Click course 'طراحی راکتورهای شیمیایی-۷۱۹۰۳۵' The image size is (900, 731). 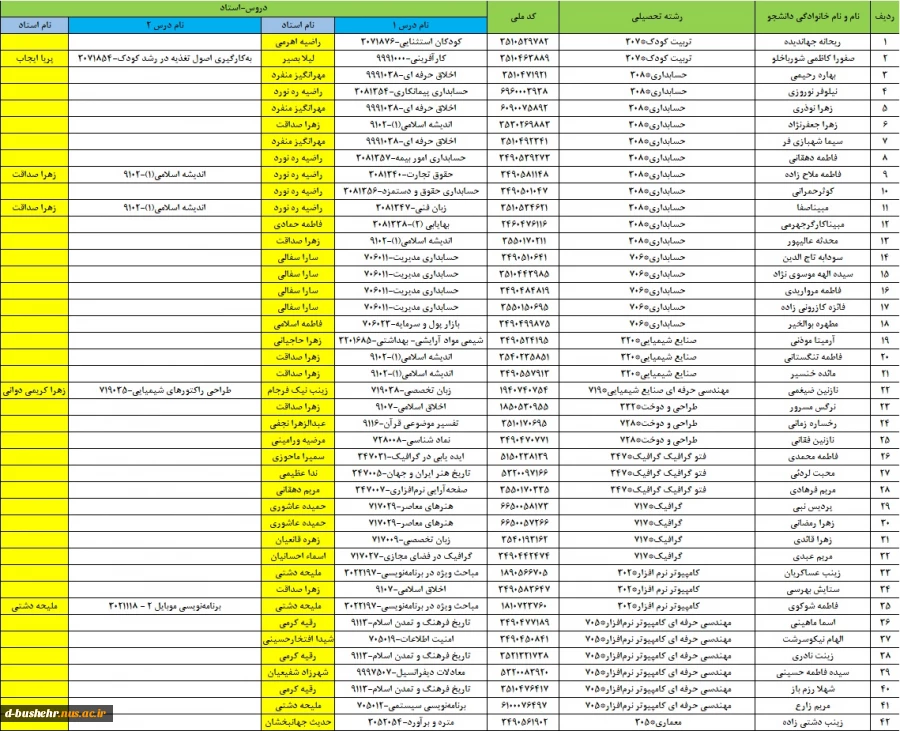165,390
